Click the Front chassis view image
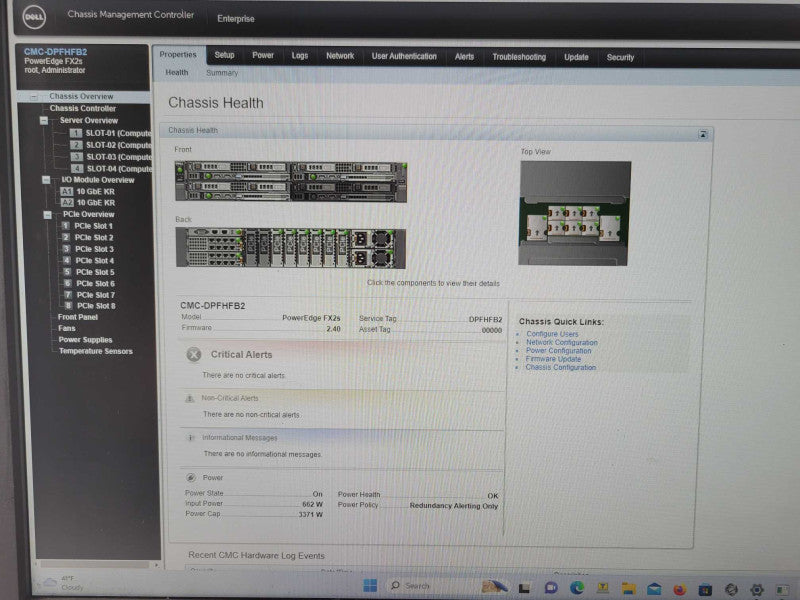The image size is (800, 600). click(291, 181)
